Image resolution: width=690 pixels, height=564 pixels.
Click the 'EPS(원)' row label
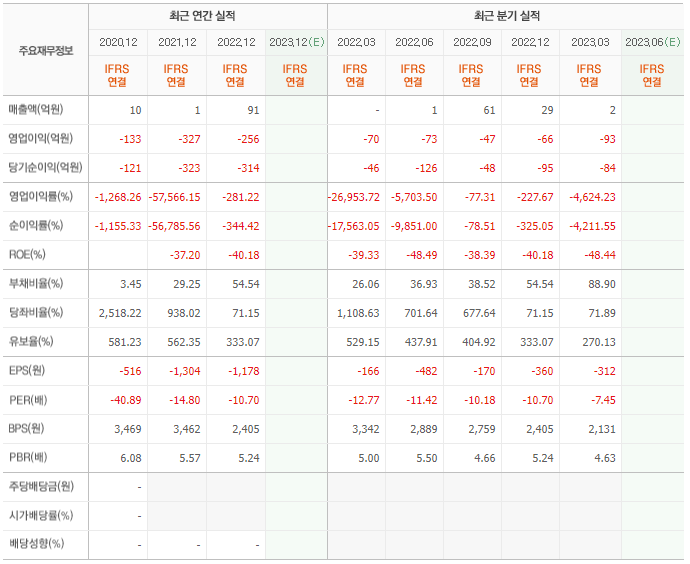coord(27,371)
